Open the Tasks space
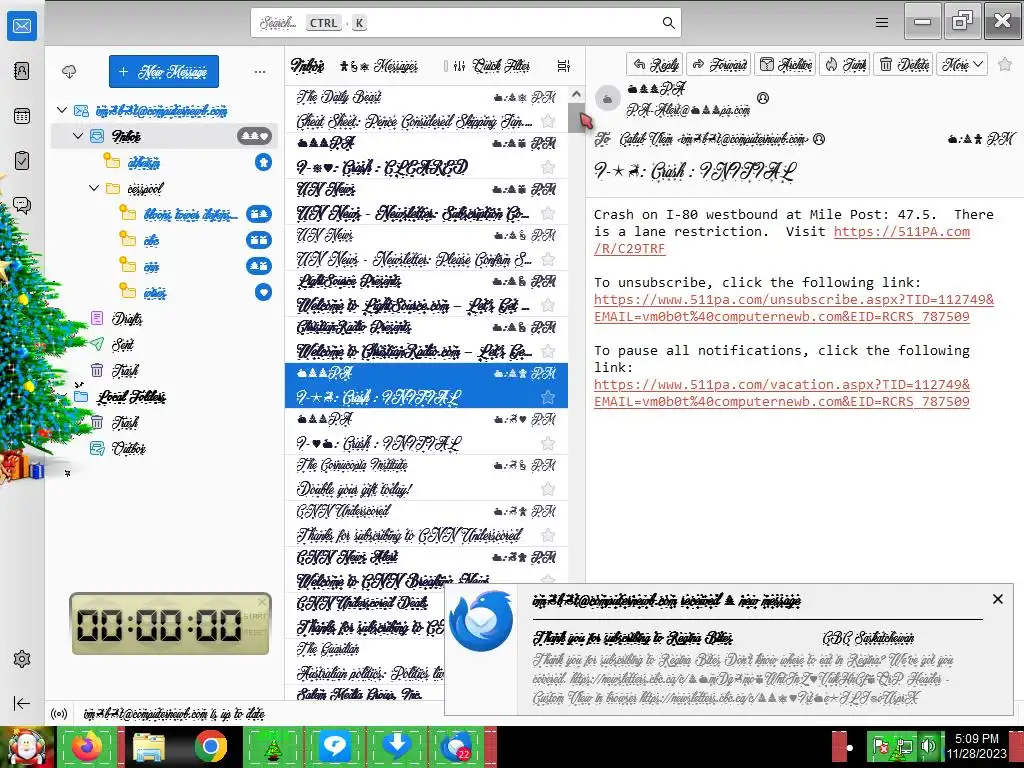The height and width of the screenshot is (768, 1024). coord(22,161)
